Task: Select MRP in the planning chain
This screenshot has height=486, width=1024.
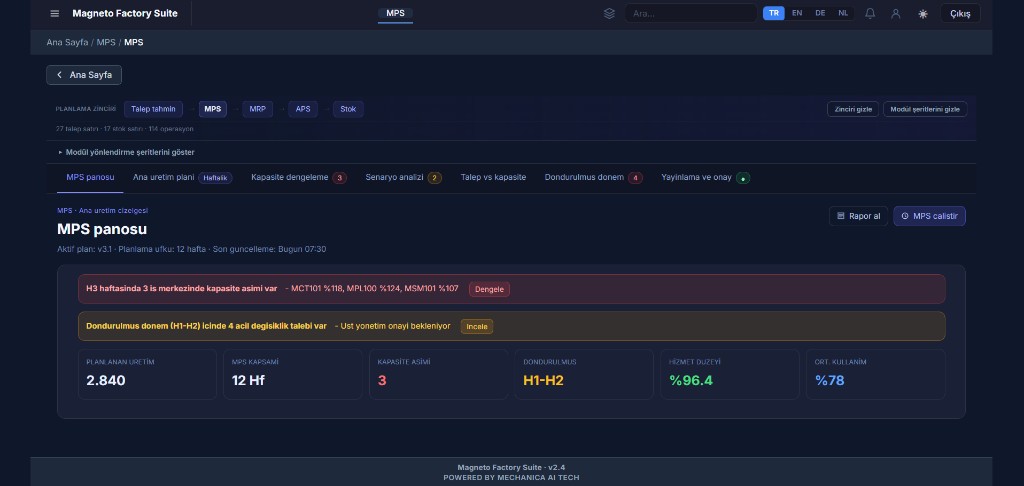Action: coord(258,109)
